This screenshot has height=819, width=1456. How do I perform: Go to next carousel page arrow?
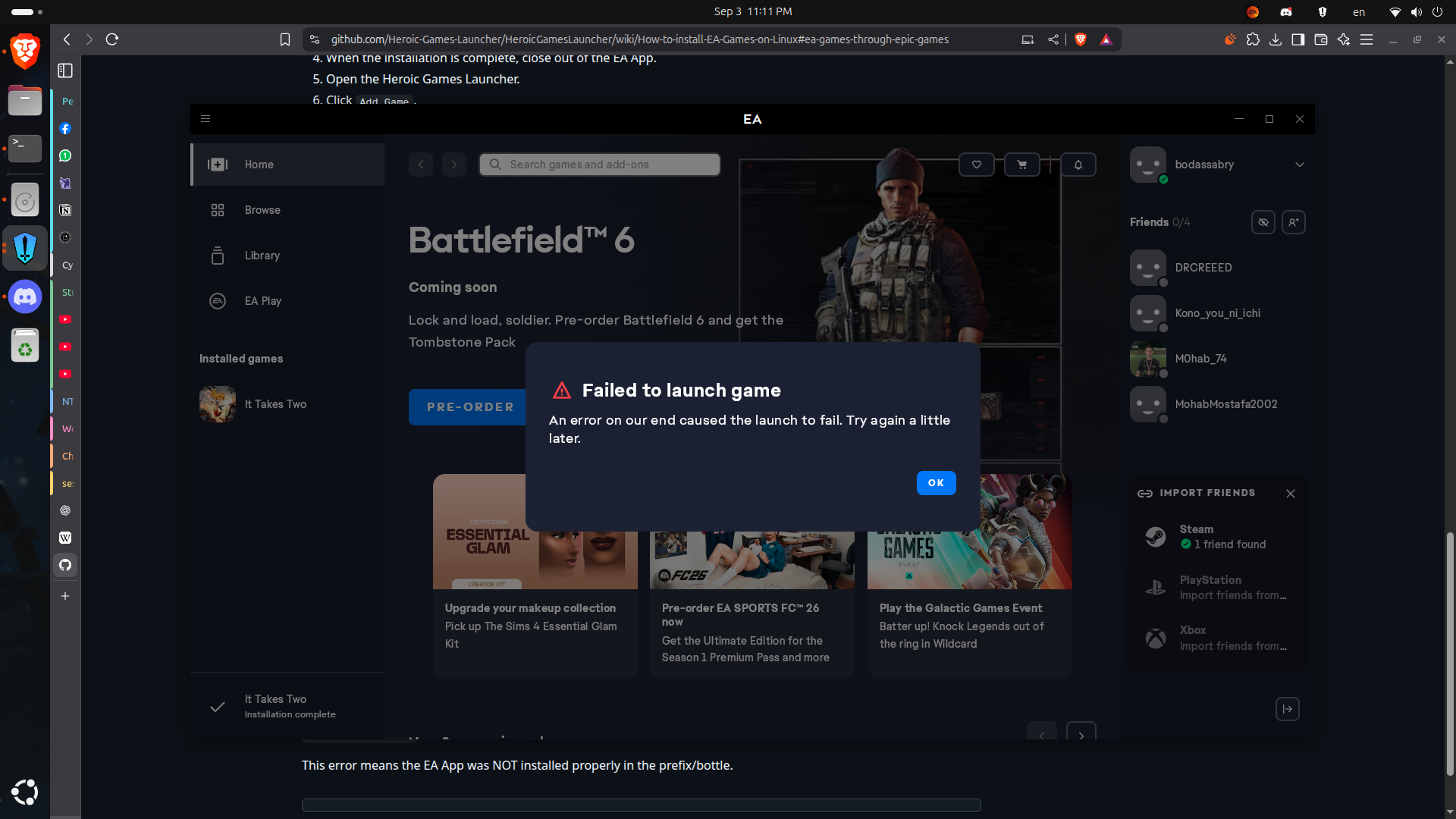[1081, 733]
